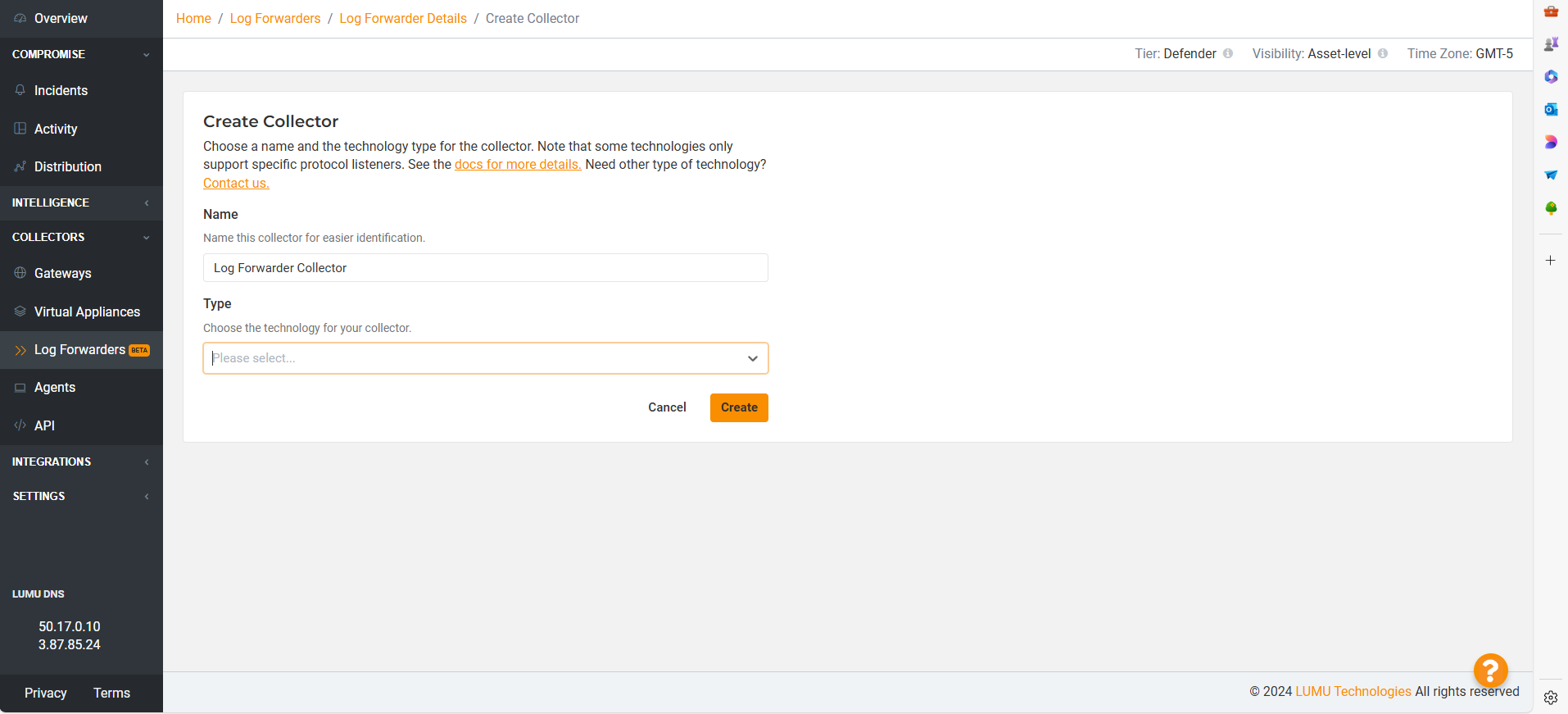Open Microsoft 365 in the browser sidebar
This screenshot has width=1568, height=714.
(x=1551, y=76)
